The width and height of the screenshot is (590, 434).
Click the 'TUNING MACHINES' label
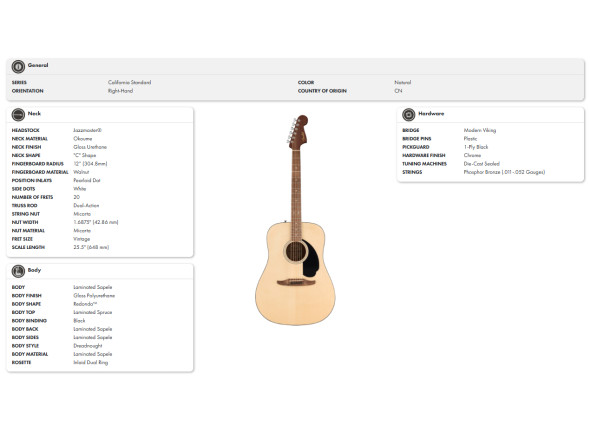tap(424, 164)
